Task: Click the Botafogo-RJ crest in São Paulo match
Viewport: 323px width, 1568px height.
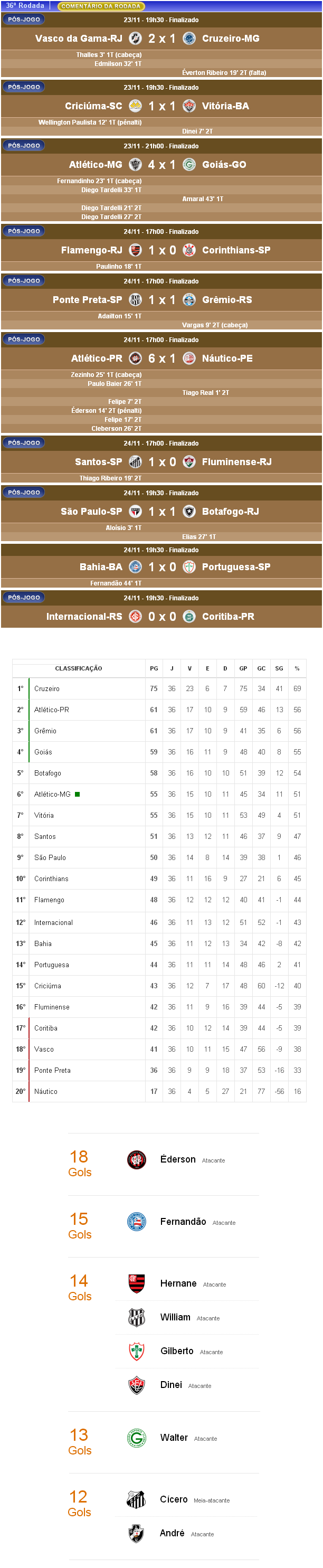Action: [x=189, y=512]
